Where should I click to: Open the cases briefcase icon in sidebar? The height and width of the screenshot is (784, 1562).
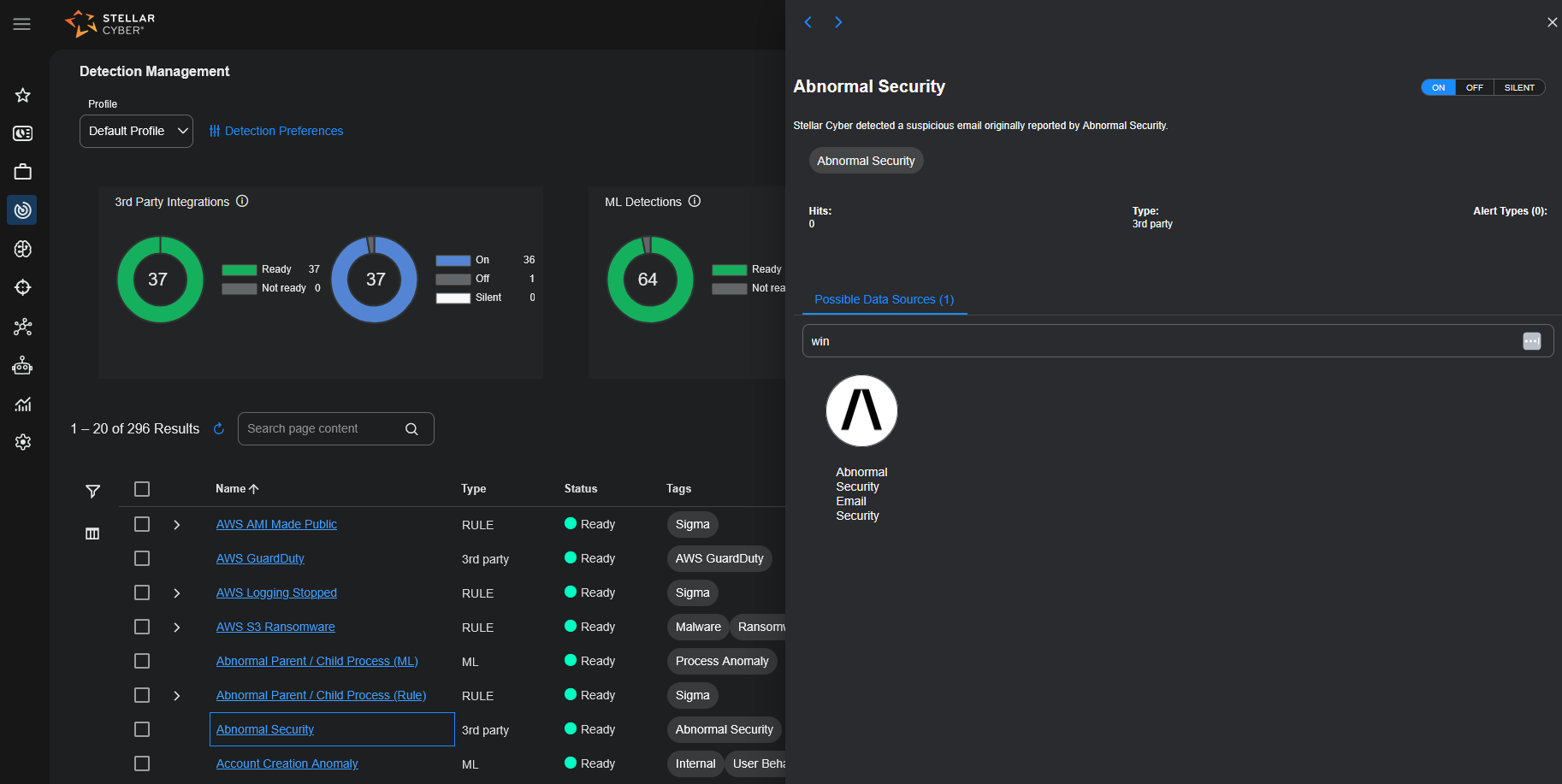coord(23,172)
